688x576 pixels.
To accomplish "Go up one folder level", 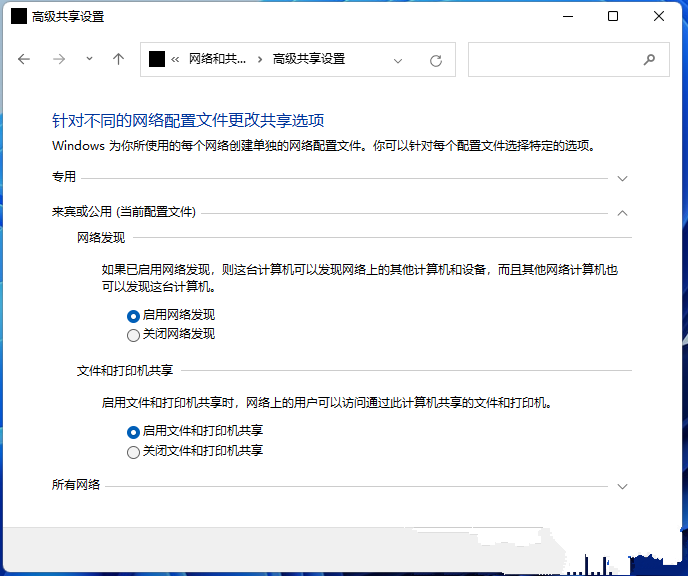I will coord(118,59).
